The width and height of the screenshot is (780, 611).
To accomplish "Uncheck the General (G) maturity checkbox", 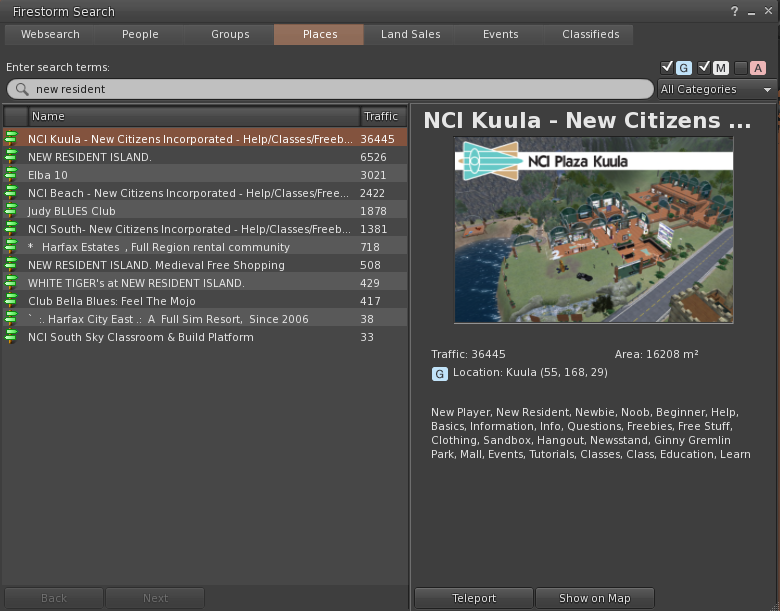I will (x=667, y=67).
